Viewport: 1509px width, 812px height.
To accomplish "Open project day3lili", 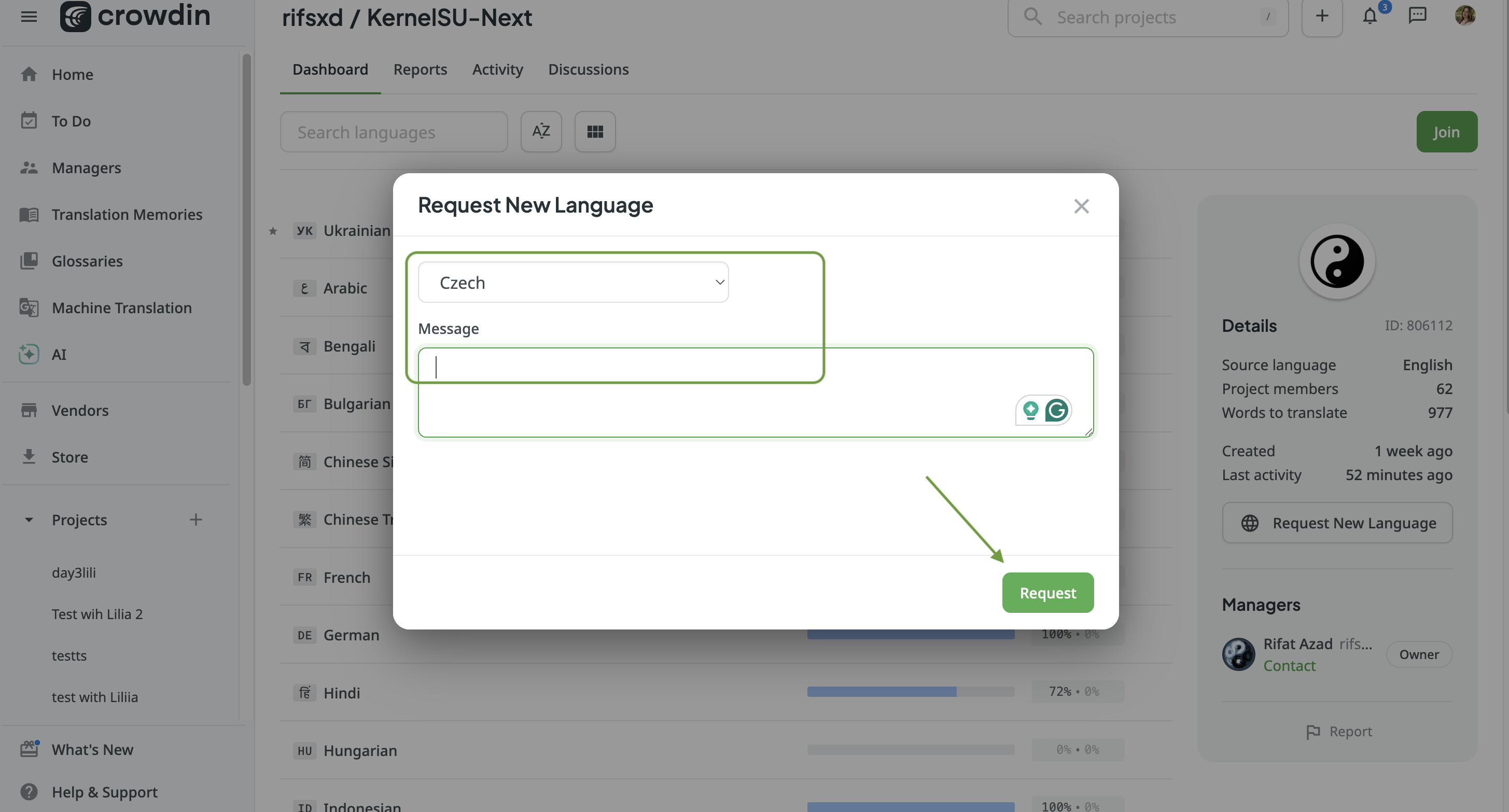I will coord(74,572).
